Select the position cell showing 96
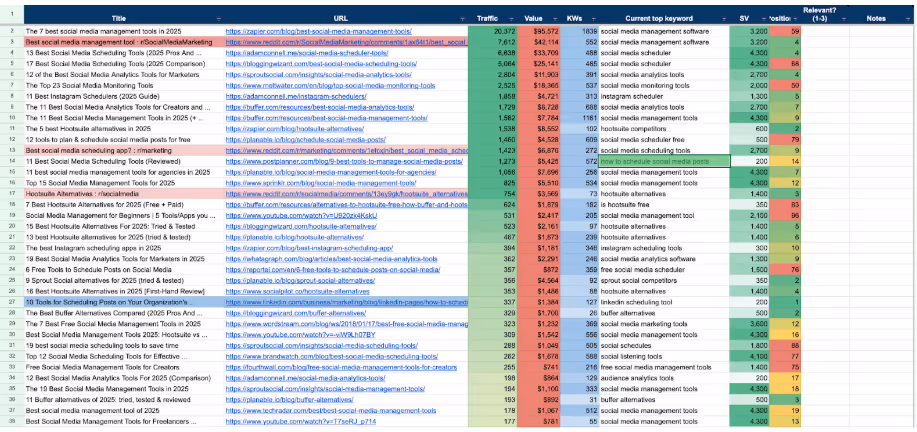Viewport: 917px width, 432px height. [x=785, y=215]
